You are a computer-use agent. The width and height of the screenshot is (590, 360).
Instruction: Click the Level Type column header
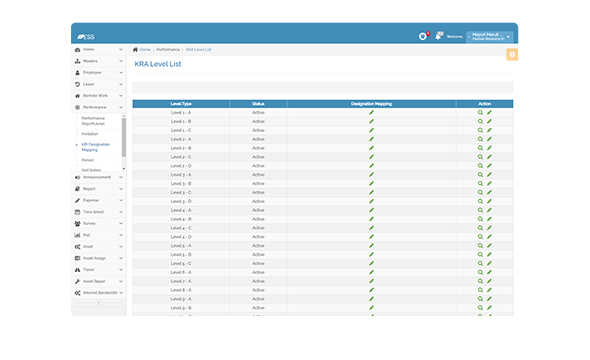pyautogui.click(x=181, y=104)
